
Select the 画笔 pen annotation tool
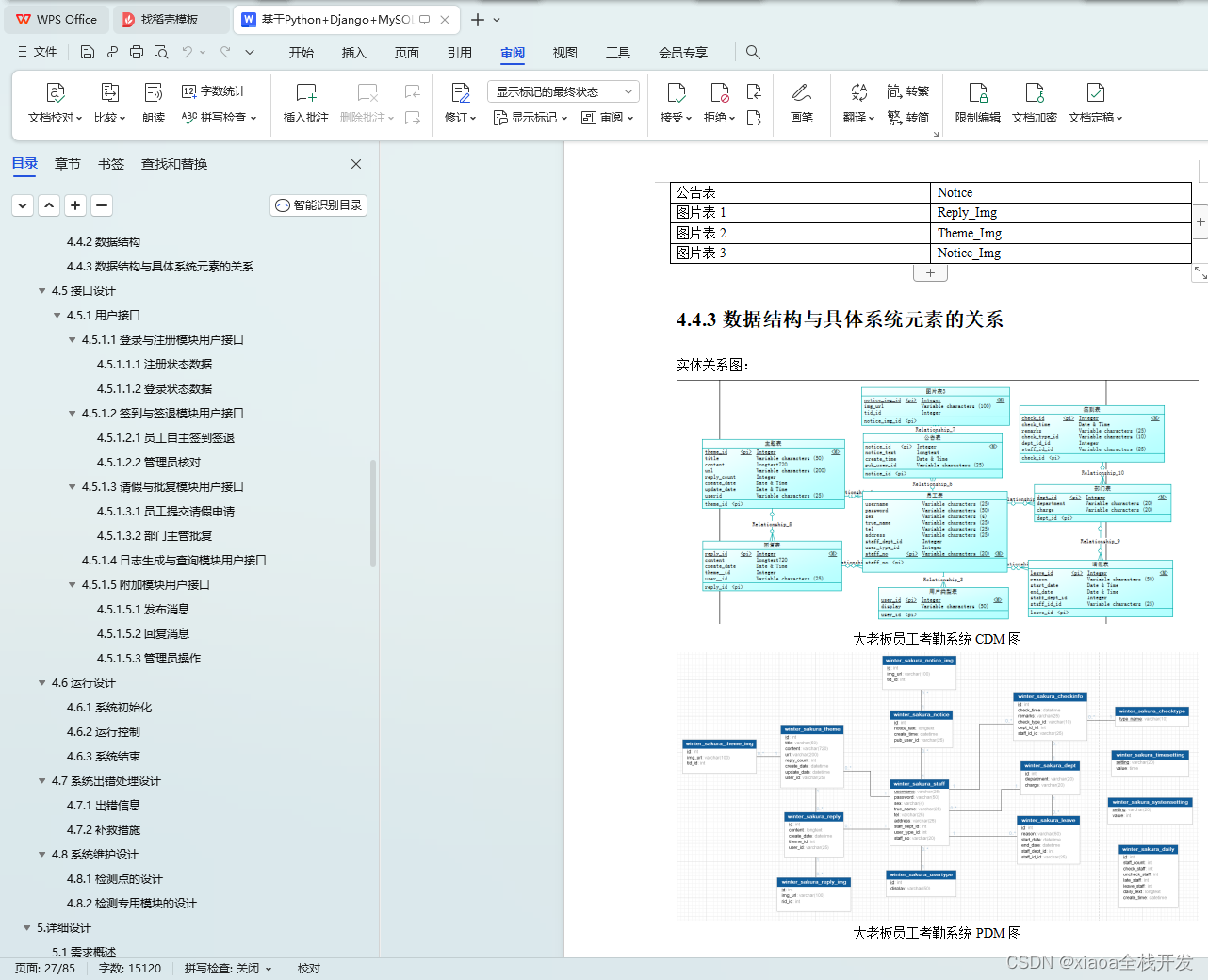coord(802,102)
